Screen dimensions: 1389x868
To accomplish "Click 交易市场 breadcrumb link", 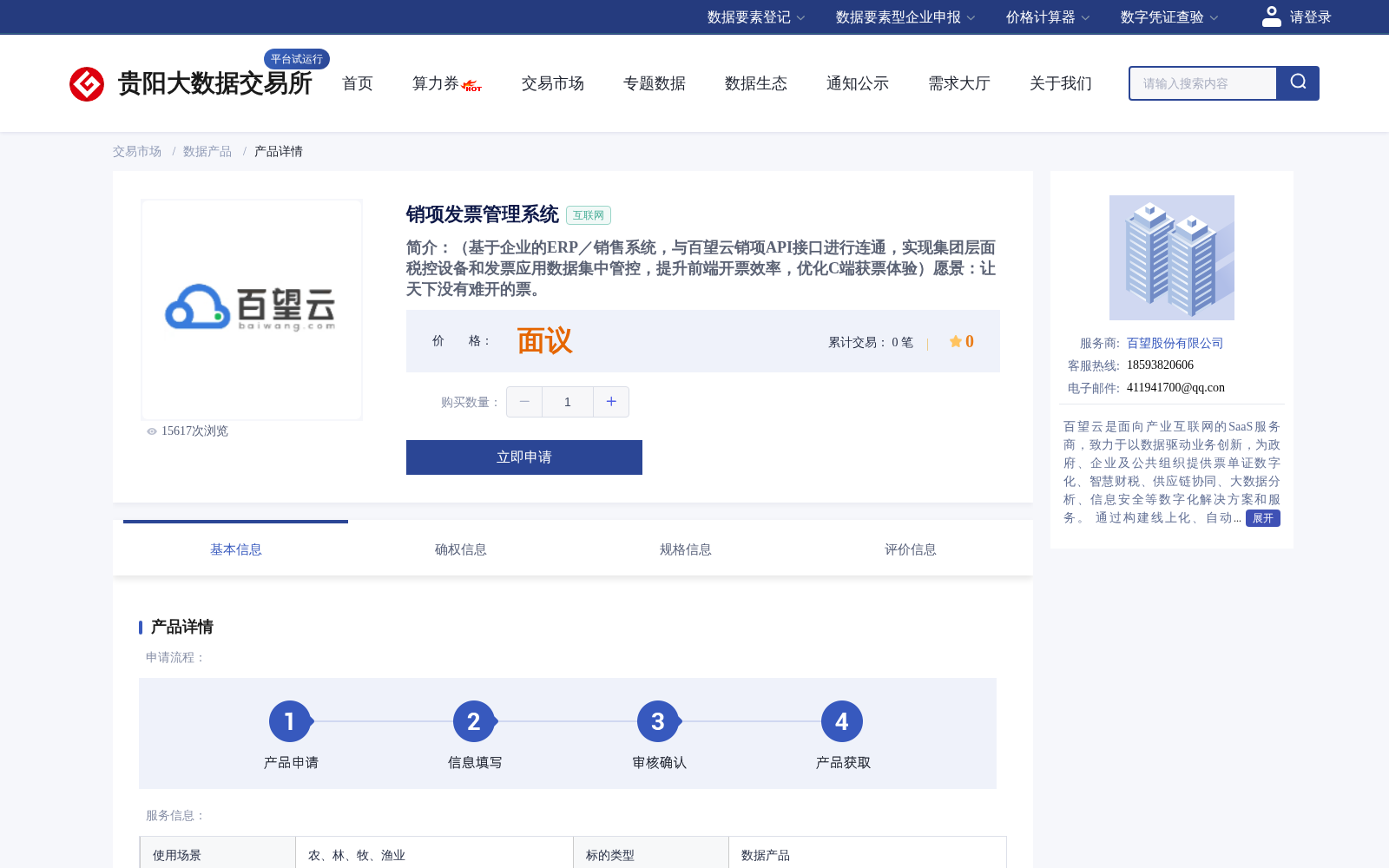I will point(137,151).
